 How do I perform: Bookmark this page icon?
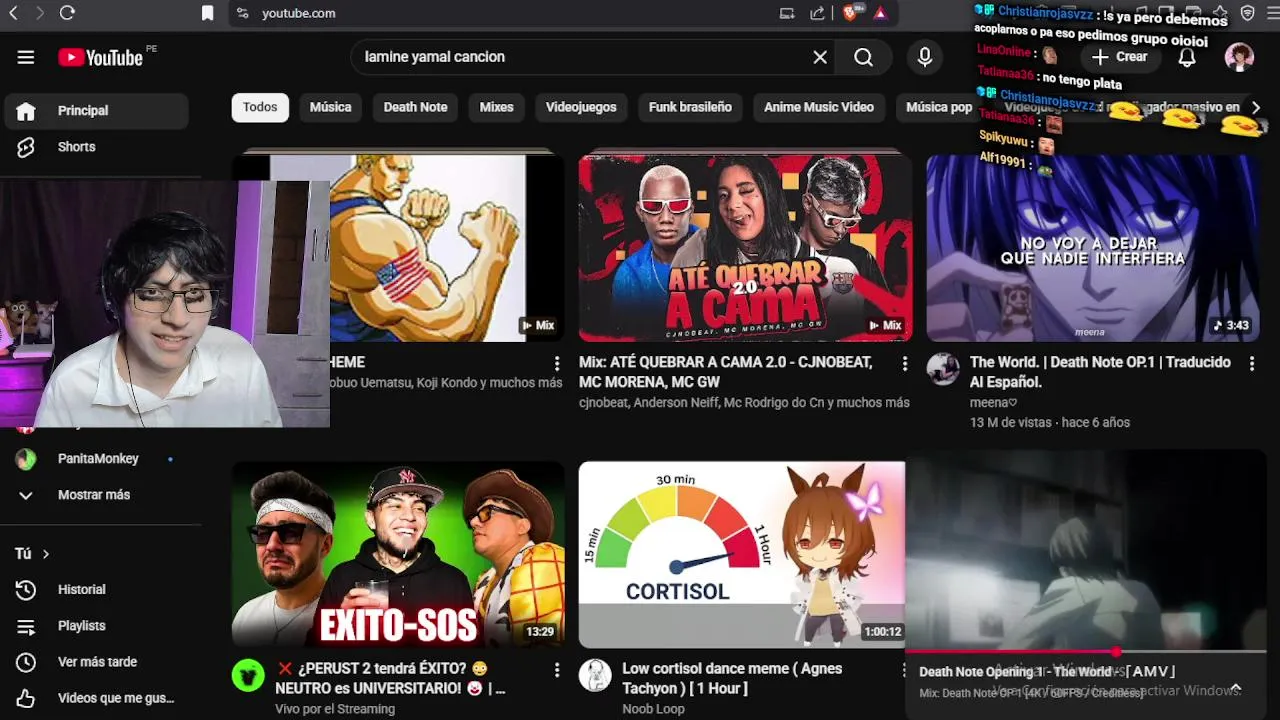pos(207,13)
